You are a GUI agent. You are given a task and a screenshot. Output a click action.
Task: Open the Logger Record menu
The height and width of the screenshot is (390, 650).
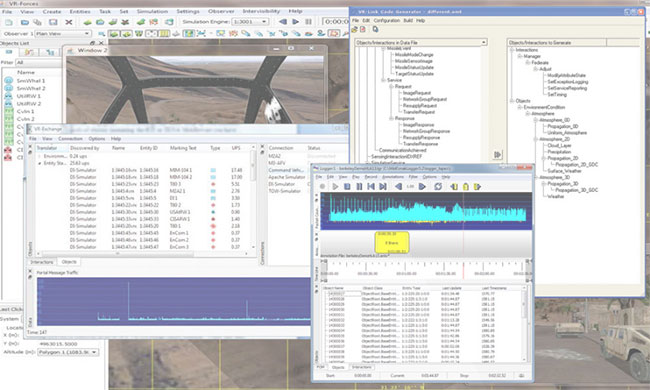coord(371,177)
